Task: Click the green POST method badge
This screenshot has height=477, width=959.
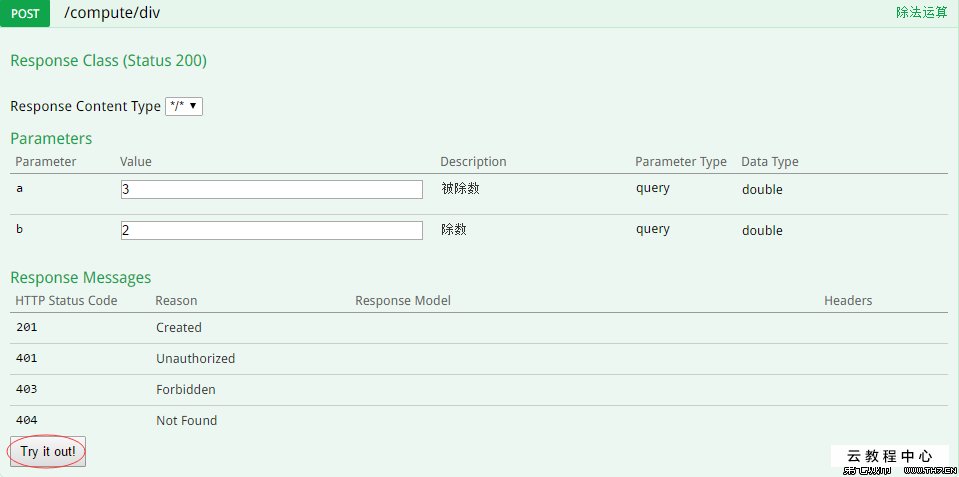Action: [25, 14]
